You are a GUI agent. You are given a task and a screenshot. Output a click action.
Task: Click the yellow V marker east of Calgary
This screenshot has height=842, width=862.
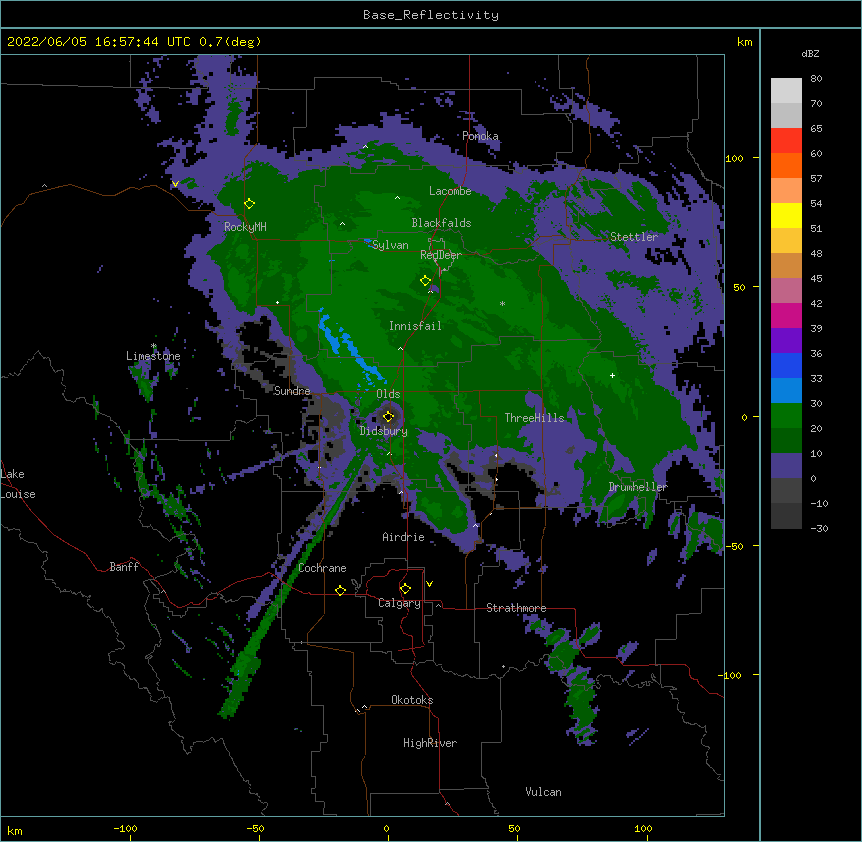click(429, 584)
